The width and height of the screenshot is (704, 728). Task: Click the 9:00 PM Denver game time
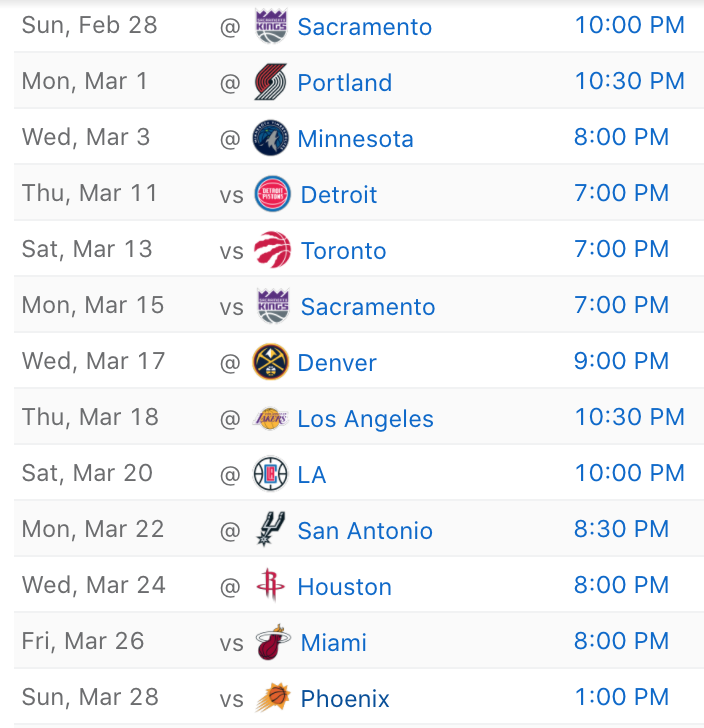click(x=621, y=361)
